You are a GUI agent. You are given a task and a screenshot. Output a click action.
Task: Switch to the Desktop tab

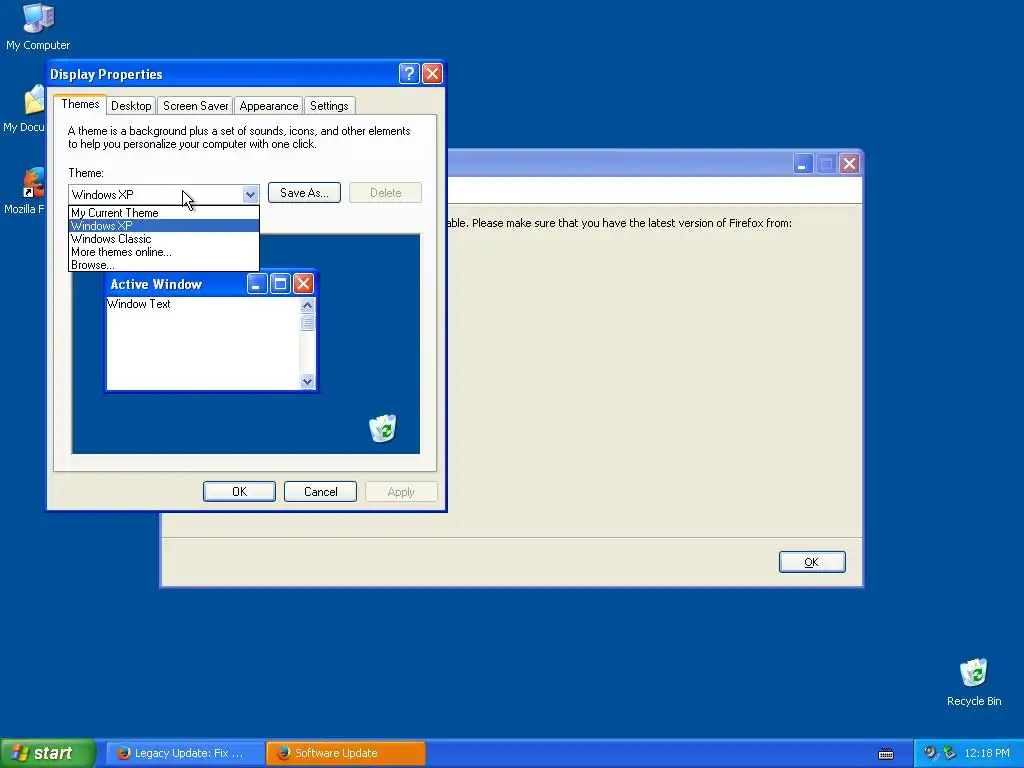tap(131, 106)
